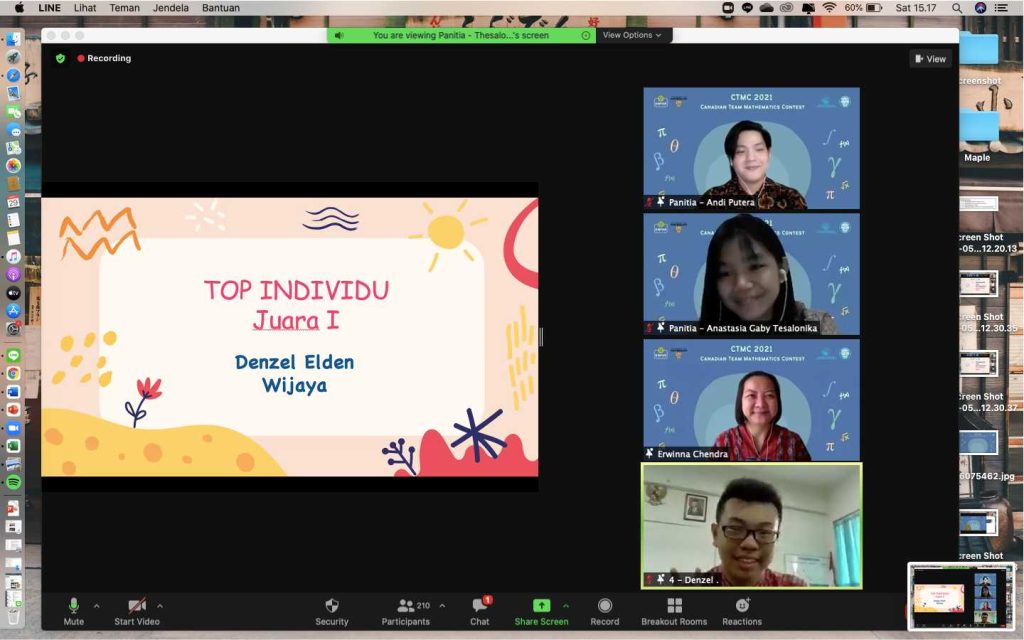Open the Security shield icon
Viewport: 1024px width, 640px height.
(332, 606)
